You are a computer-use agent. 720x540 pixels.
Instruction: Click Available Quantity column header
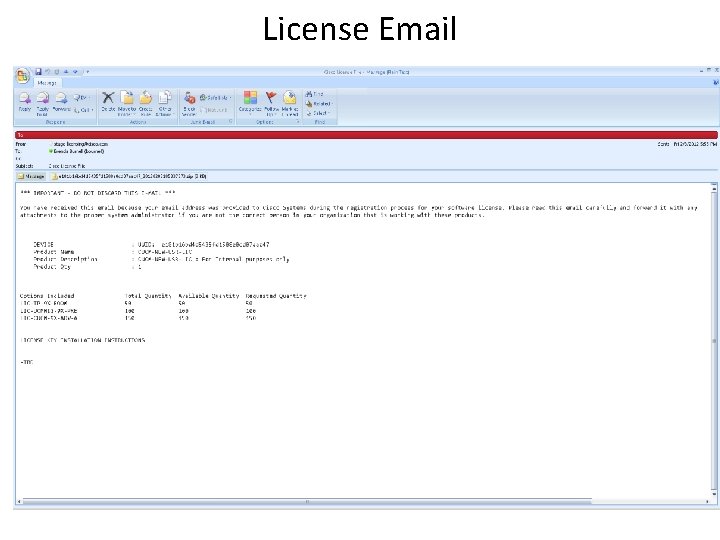(209, 296)
